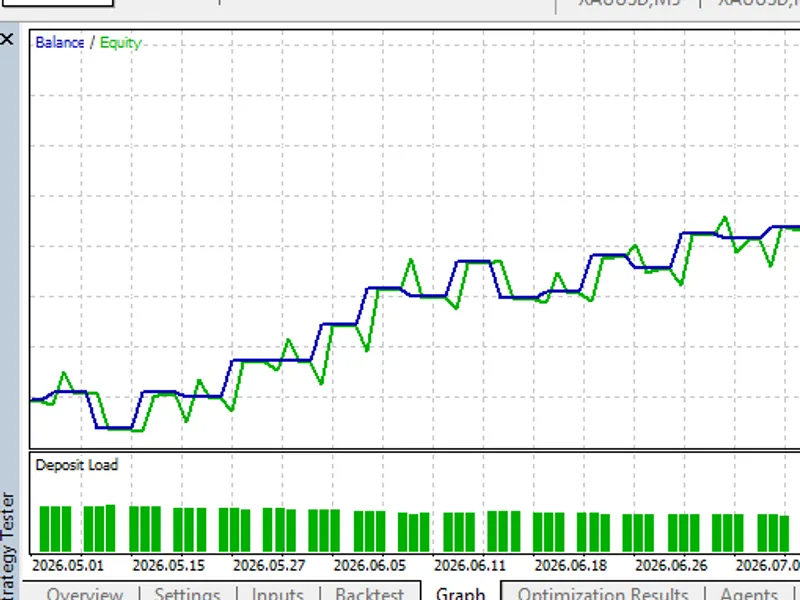Click the Balance legend label
Screen dimensions: 800x600
60,42
